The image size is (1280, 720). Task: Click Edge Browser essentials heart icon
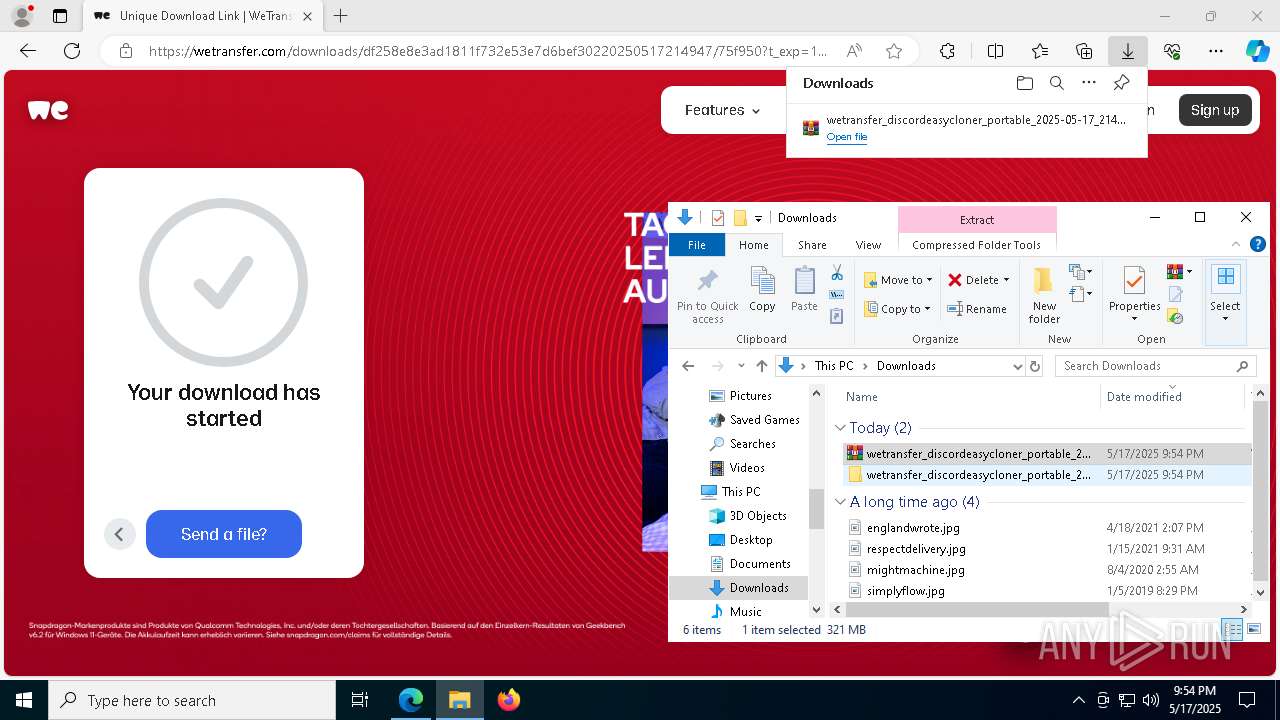(x=1172, y=51)
